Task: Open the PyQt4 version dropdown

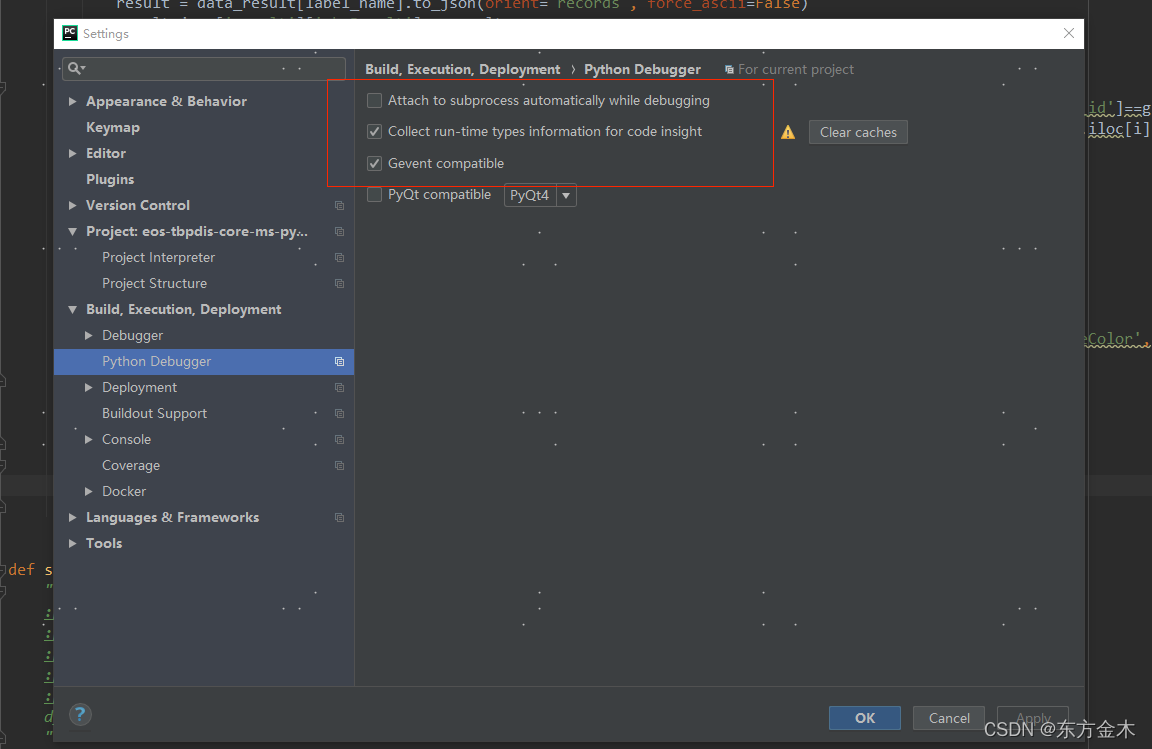Action: [x=566, y=195]
